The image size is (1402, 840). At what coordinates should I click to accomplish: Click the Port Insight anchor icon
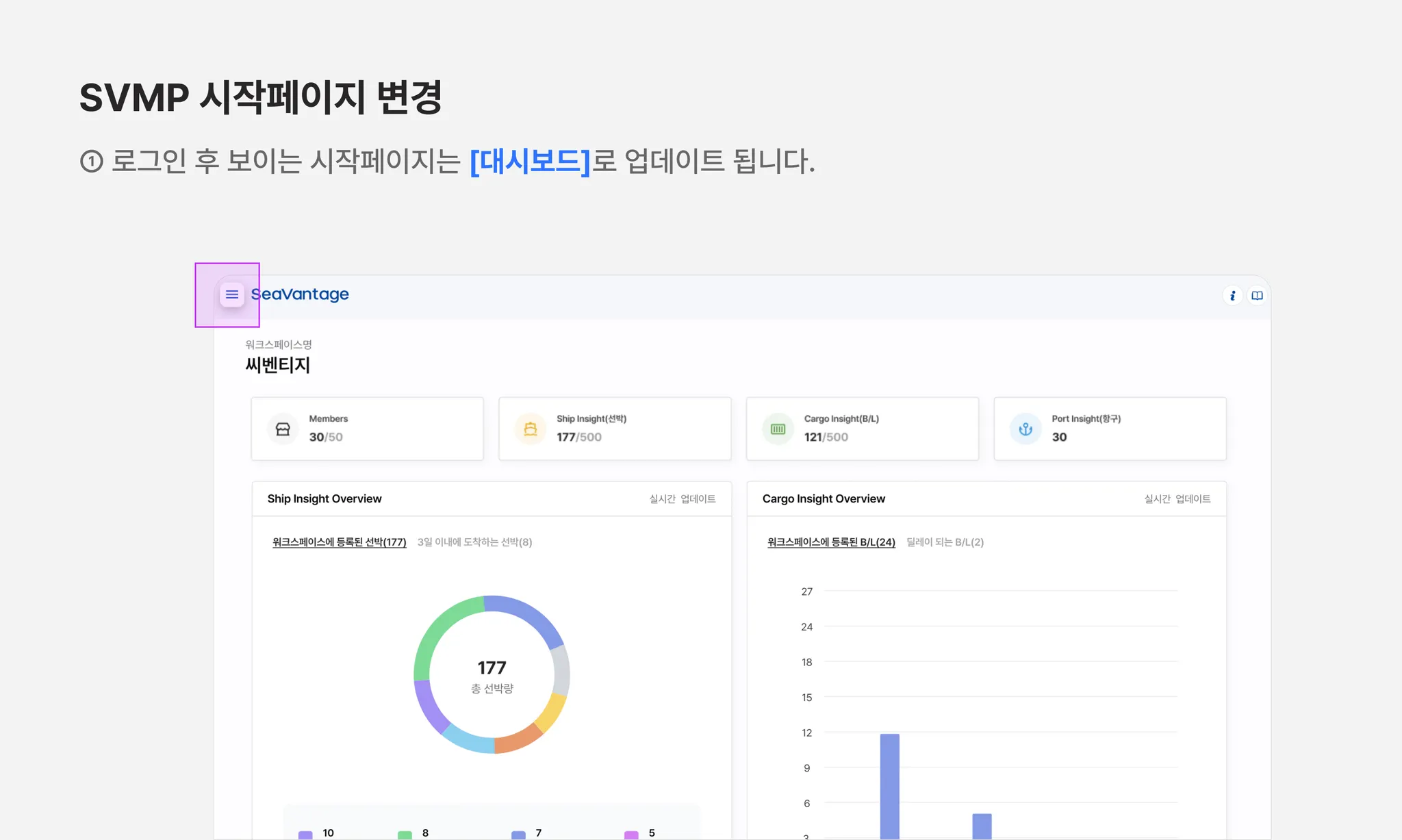pyautogui.click(x=1025, y=429)
